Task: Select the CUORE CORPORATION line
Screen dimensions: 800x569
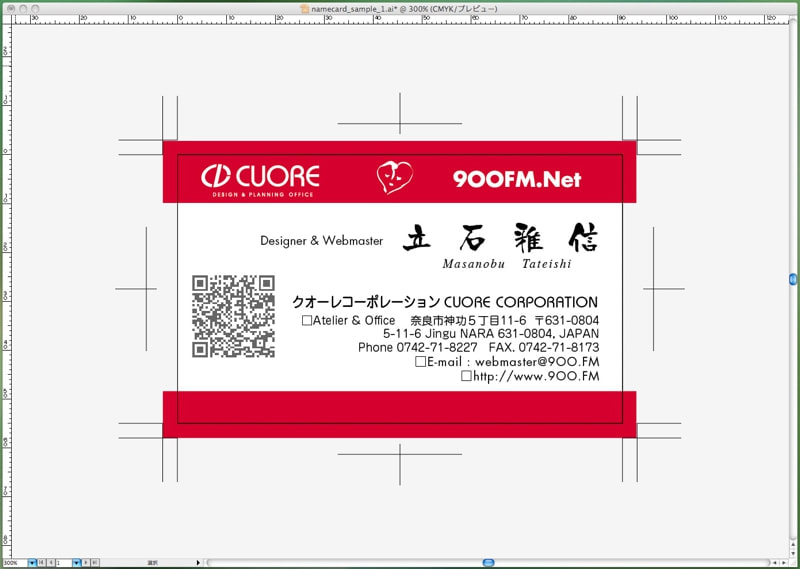Action: coord(444,302)
